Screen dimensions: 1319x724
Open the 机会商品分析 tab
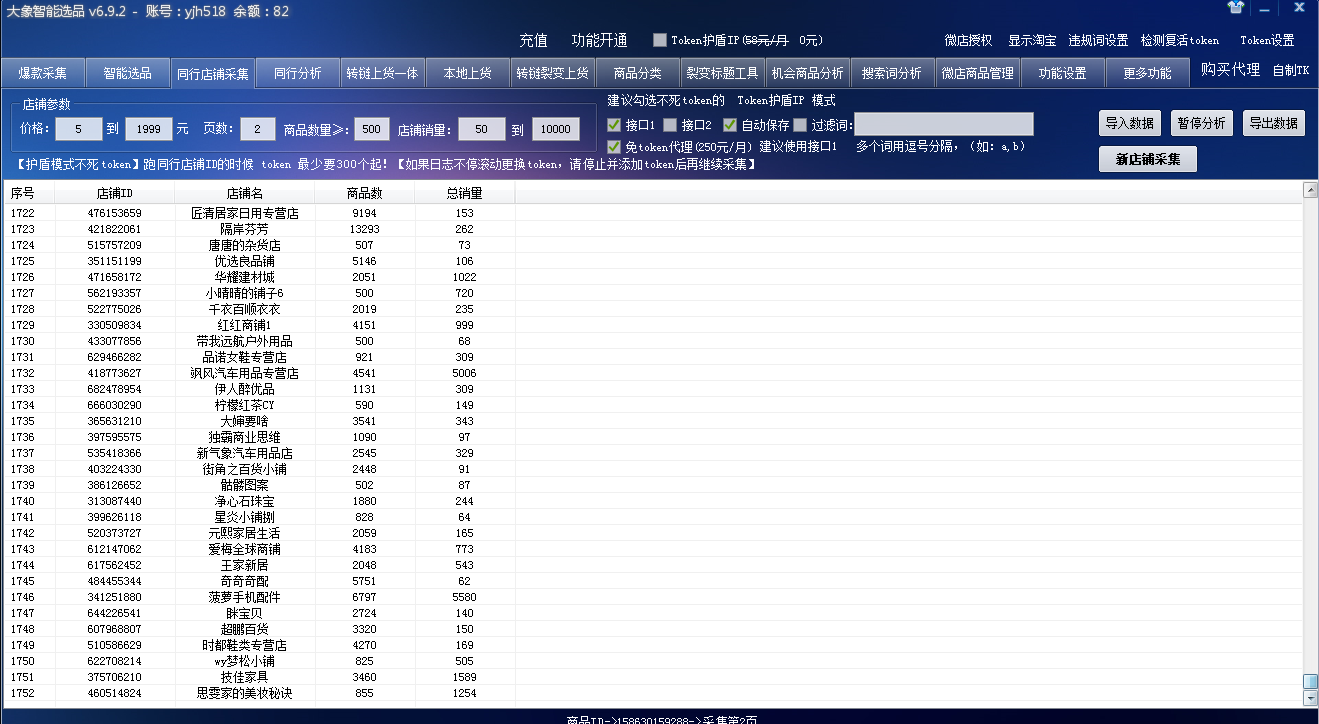pos(807,73)
